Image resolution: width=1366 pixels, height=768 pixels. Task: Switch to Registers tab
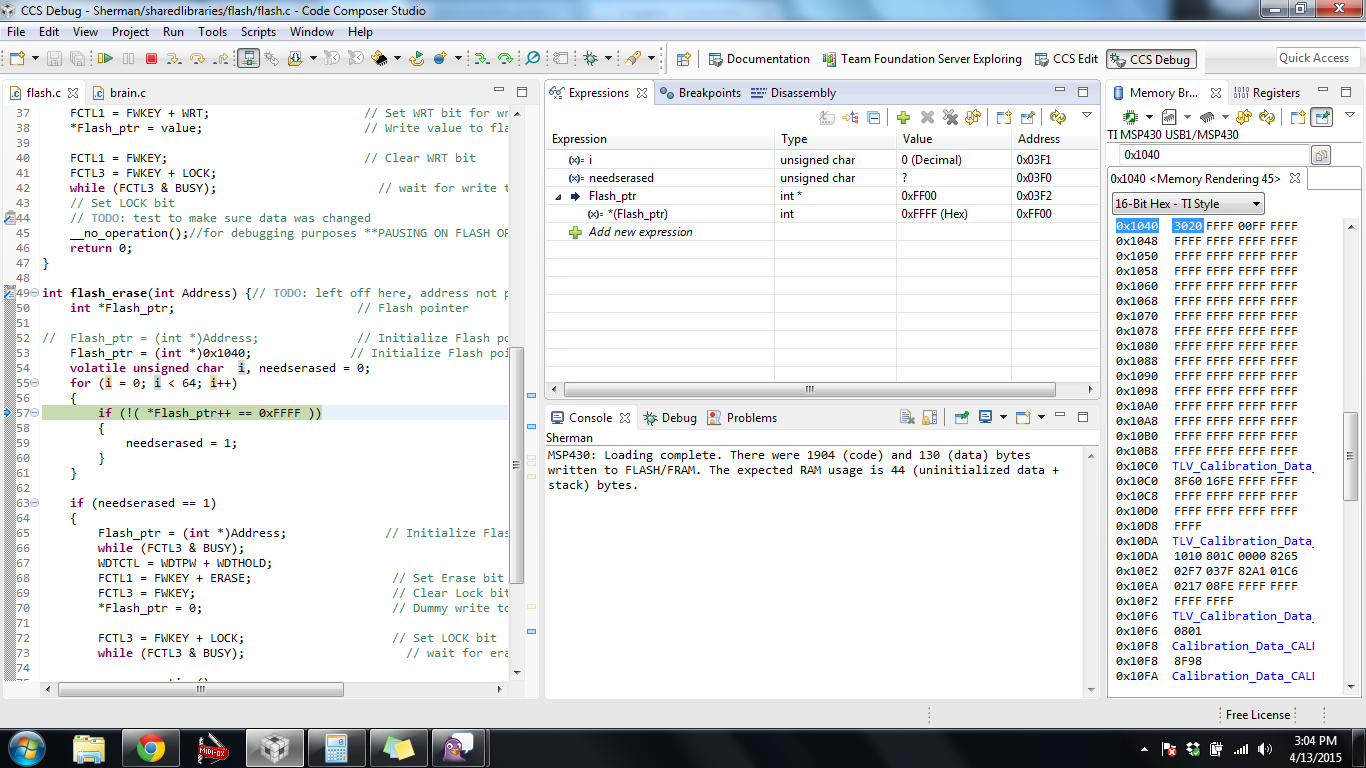coord(1268,93)
